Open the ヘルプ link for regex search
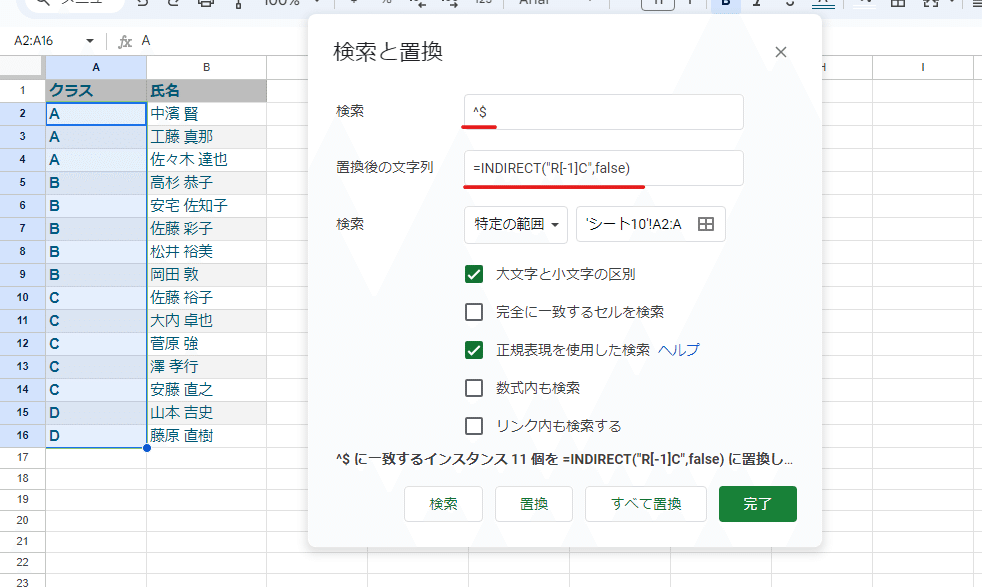This screenshot has width=982, height=587. point(678,350)
